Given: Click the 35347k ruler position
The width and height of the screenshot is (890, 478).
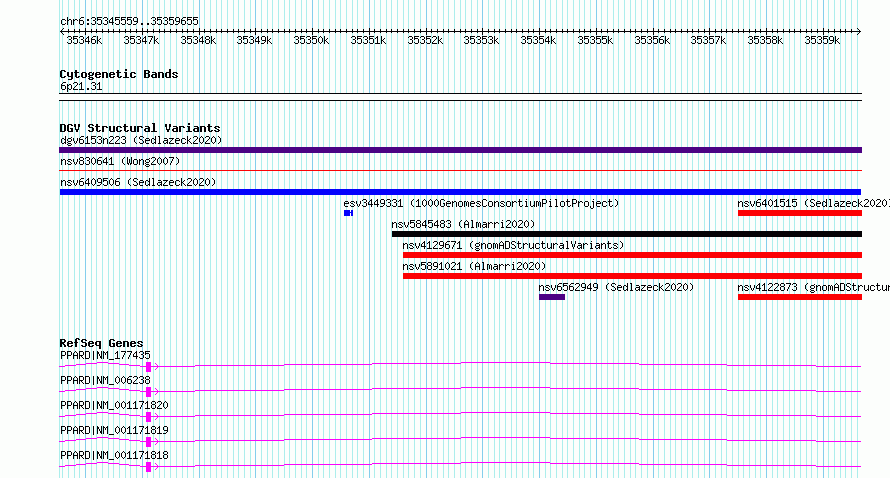Looking at the screenshot, I should [x=141, y=40].
